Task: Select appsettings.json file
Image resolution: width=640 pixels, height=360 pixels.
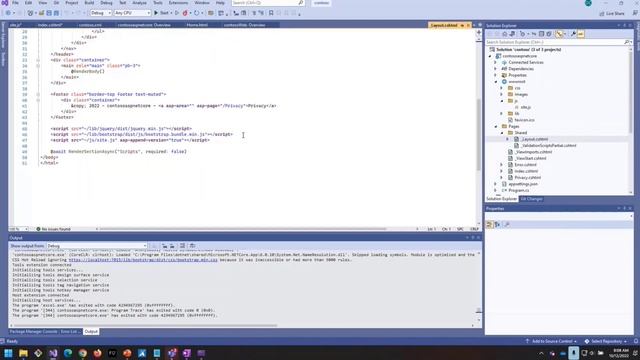Action: 523,184
